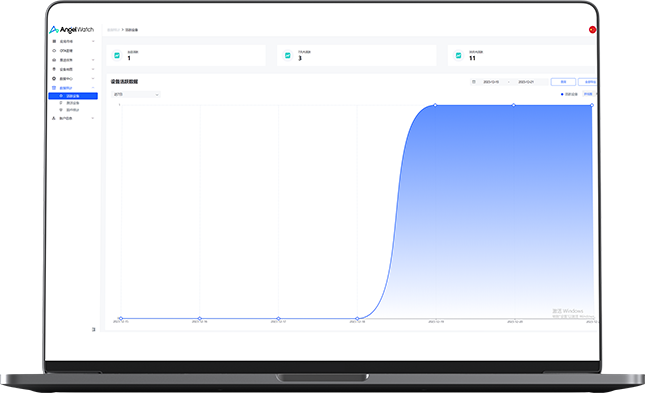
Task: Collapse the blue expanded sidebar menu chevron
Action: 93,88
